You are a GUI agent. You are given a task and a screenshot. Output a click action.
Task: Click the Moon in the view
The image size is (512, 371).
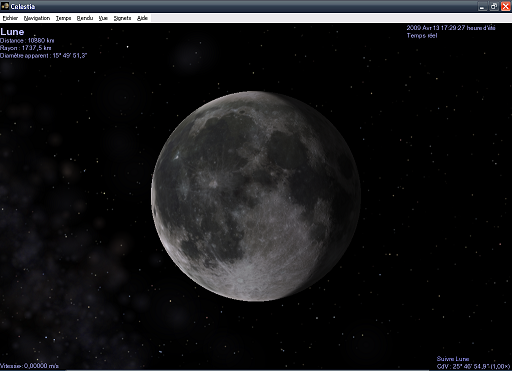(256, 196)
